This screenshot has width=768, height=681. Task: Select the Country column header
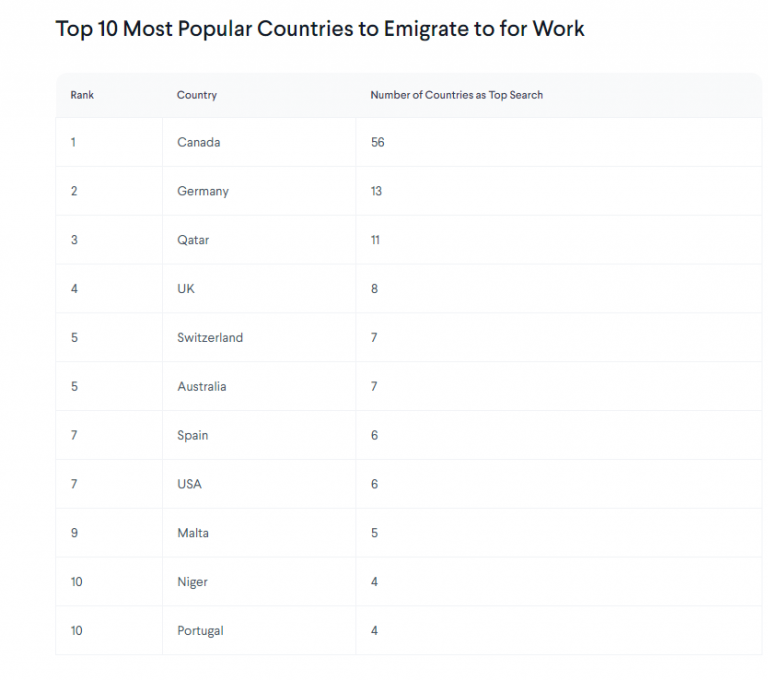coord(196,95)
